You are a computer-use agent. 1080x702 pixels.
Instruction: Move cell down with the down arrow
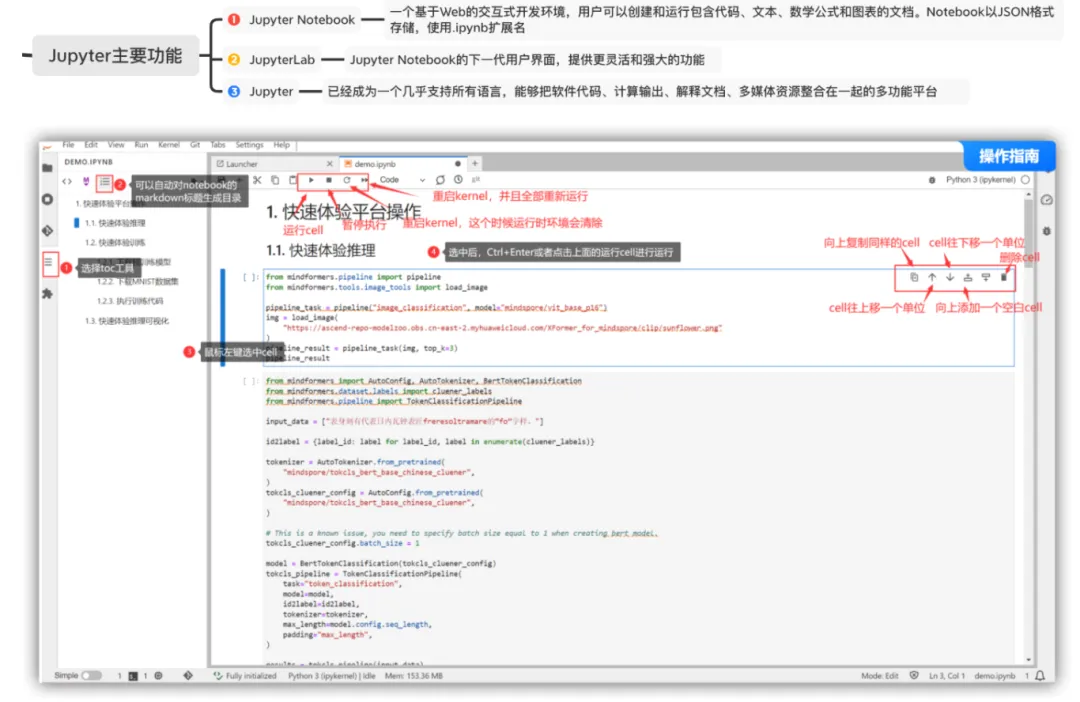coord(950,277)
